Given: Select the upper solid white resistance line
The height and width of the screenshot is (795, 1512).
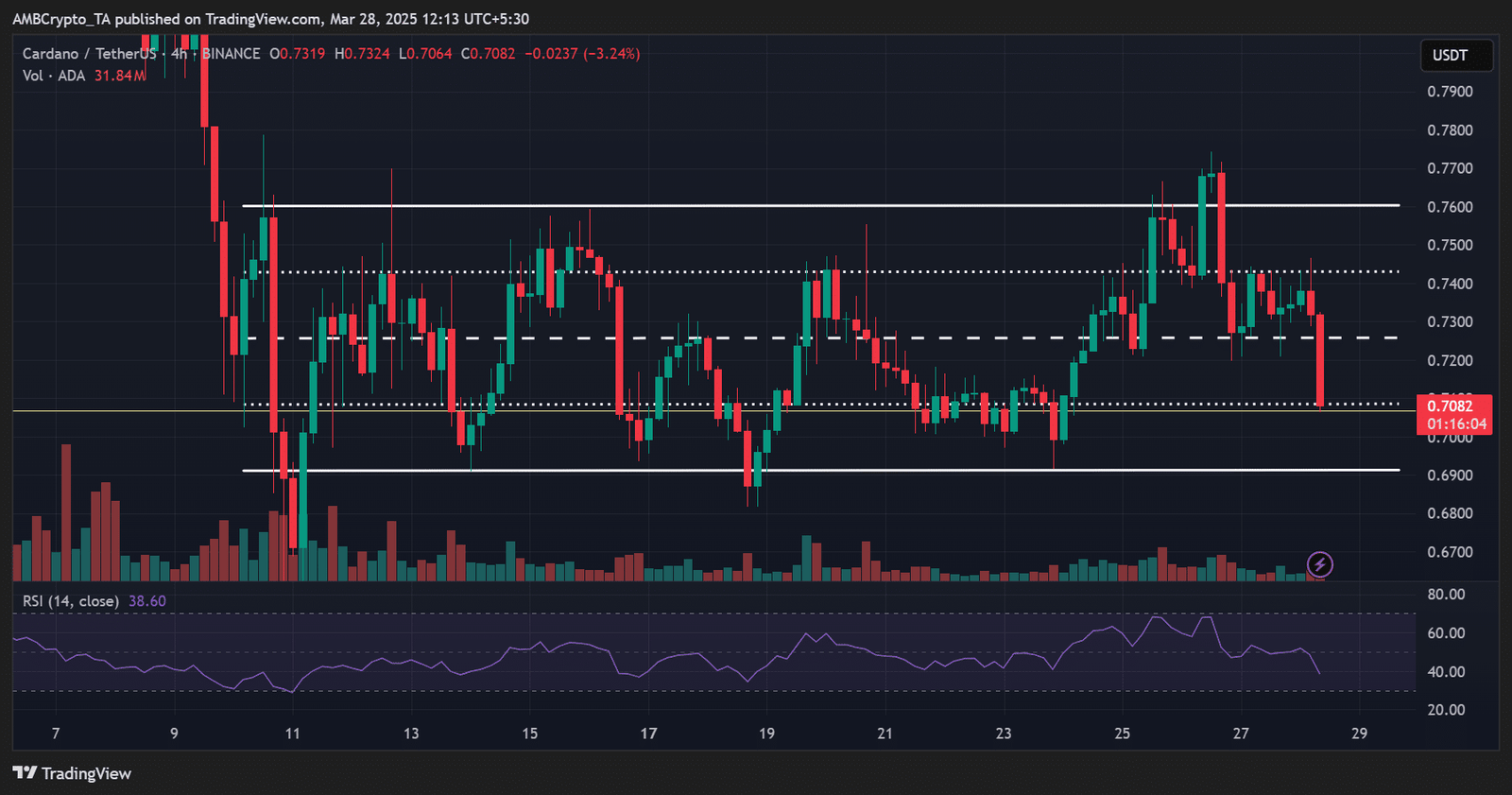Looking at the screenshot, I should pyautogui.click(x=756, y=205).
